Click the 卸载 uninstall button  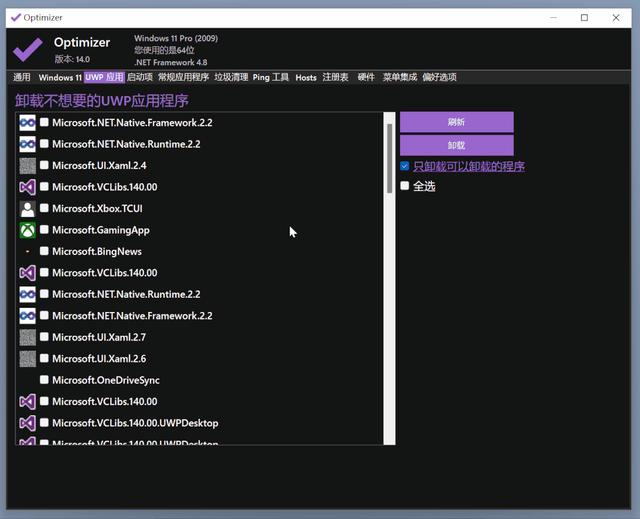pos(456,145)
